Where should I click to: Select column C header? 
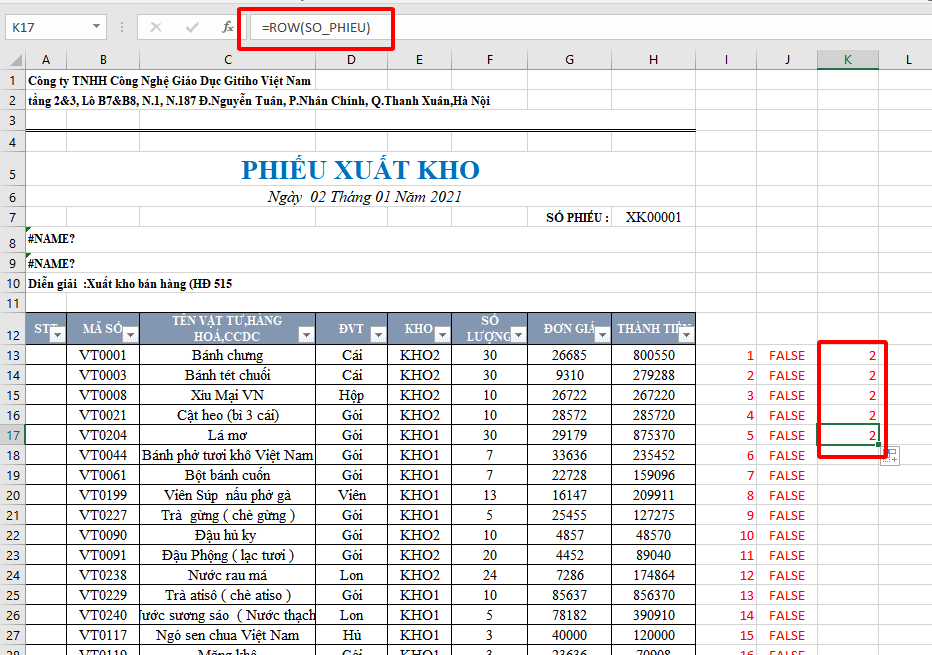(x=228, y=59)
